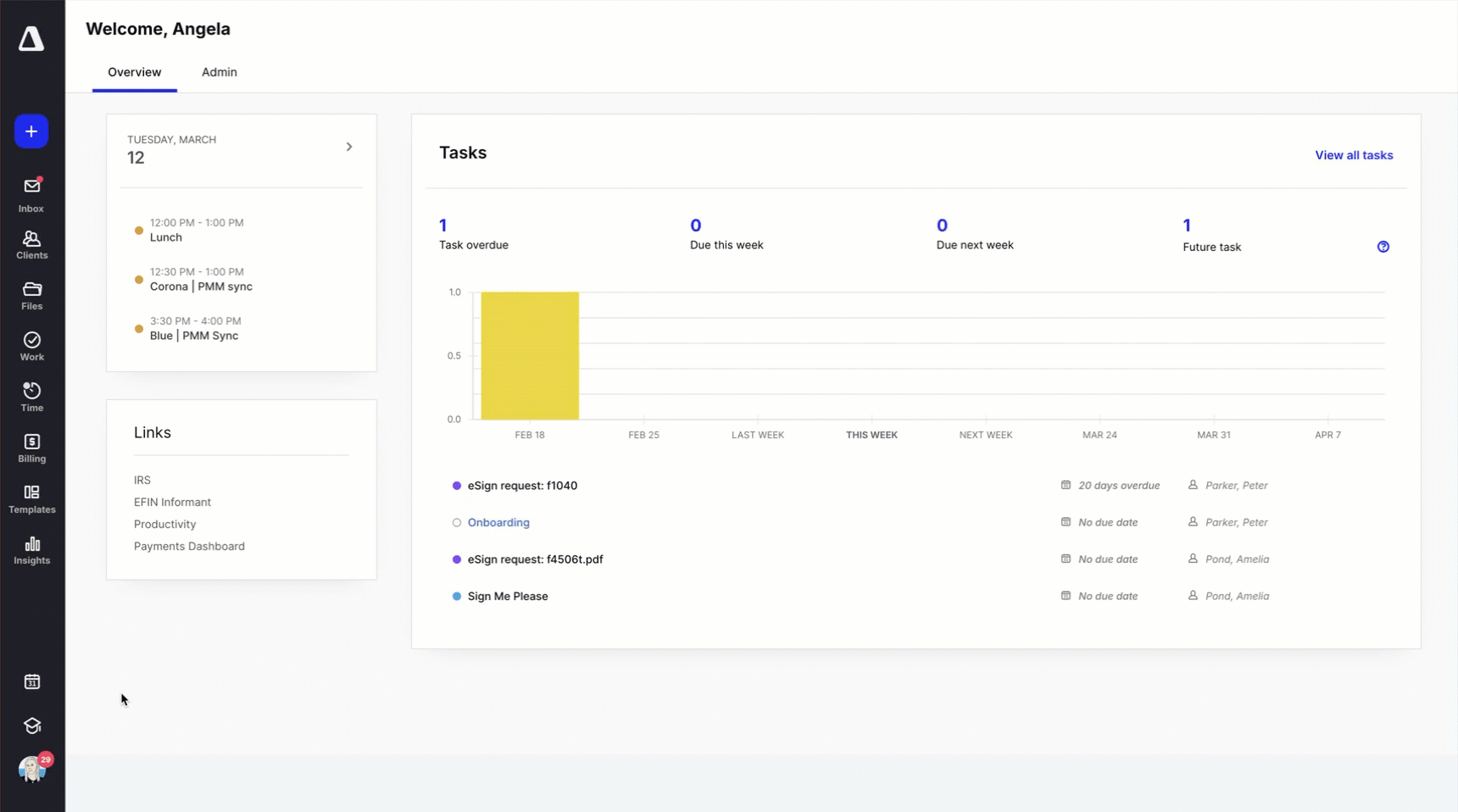1458x812 pixels.
Task: Click the blue plus create button
Action: tap(31, 131)
